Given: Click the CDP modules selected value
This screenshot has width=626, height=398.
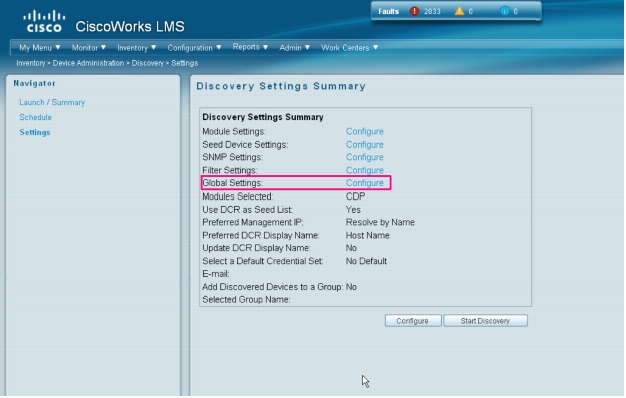Looking at the screenshot, I should coord(355,196).
